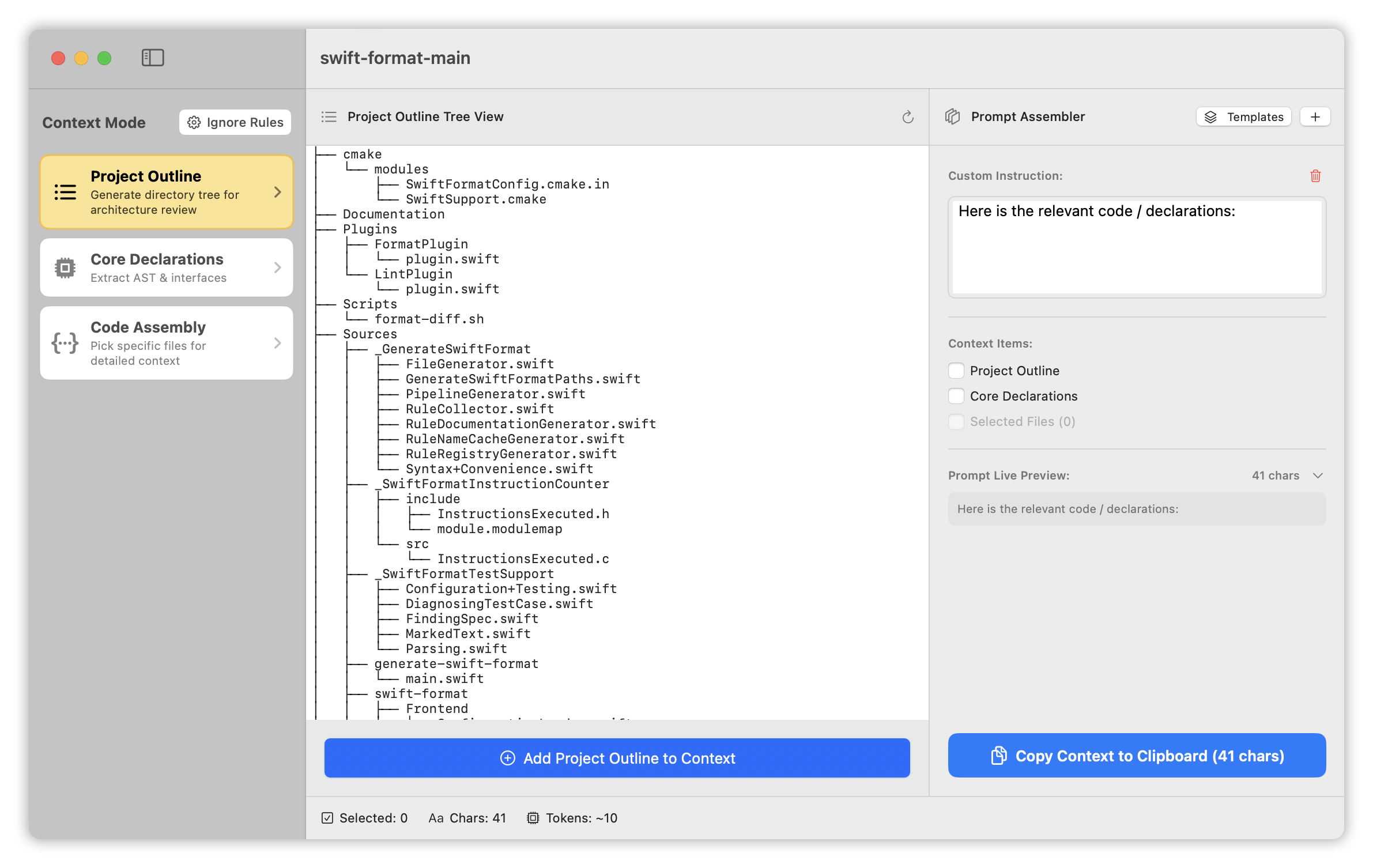The width and height of the screenshot is (1373, 868).
Task: Click inside the Custom Instruction text field
Action: 1137,247
